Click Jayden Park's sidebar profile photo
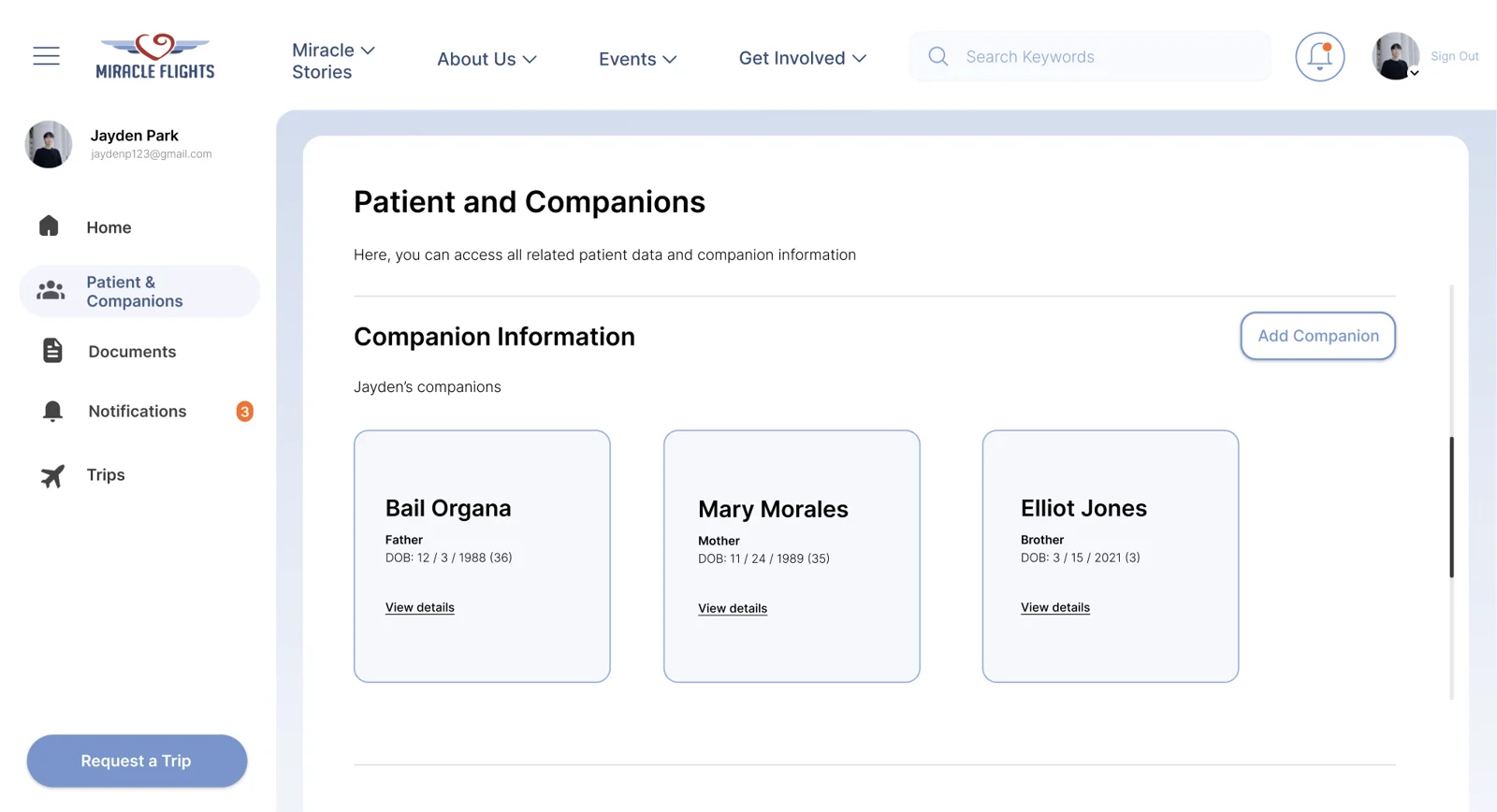 49,144
